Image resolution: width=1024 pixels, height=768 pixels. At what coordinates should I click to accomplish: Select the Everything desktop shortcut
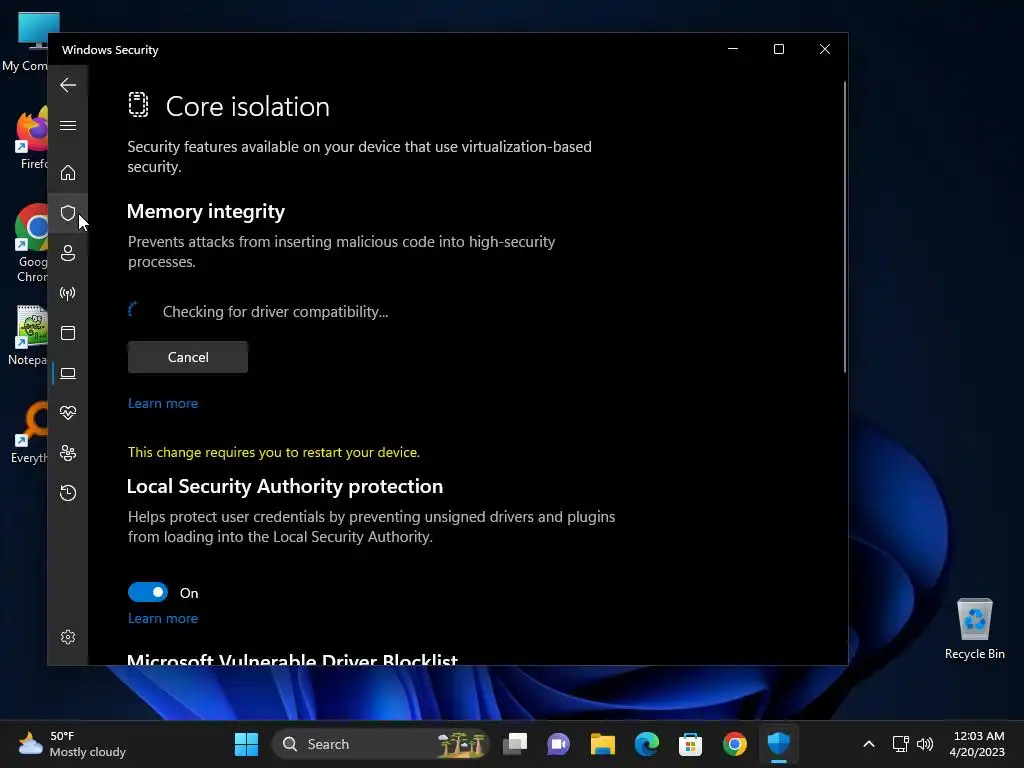29,433
